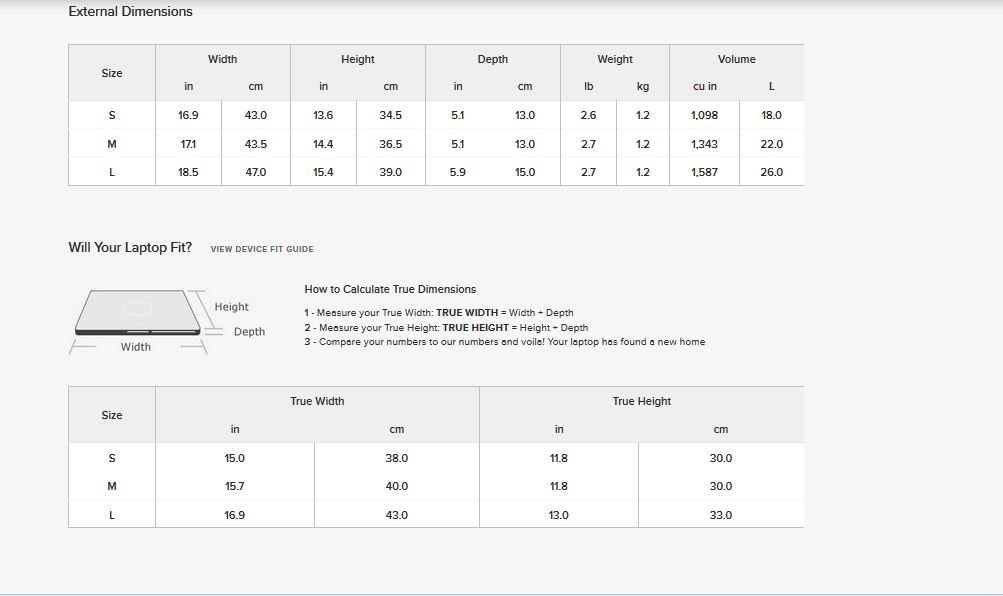
Task: Click the External Dimensions heading
Action: [x=130, y=12]
